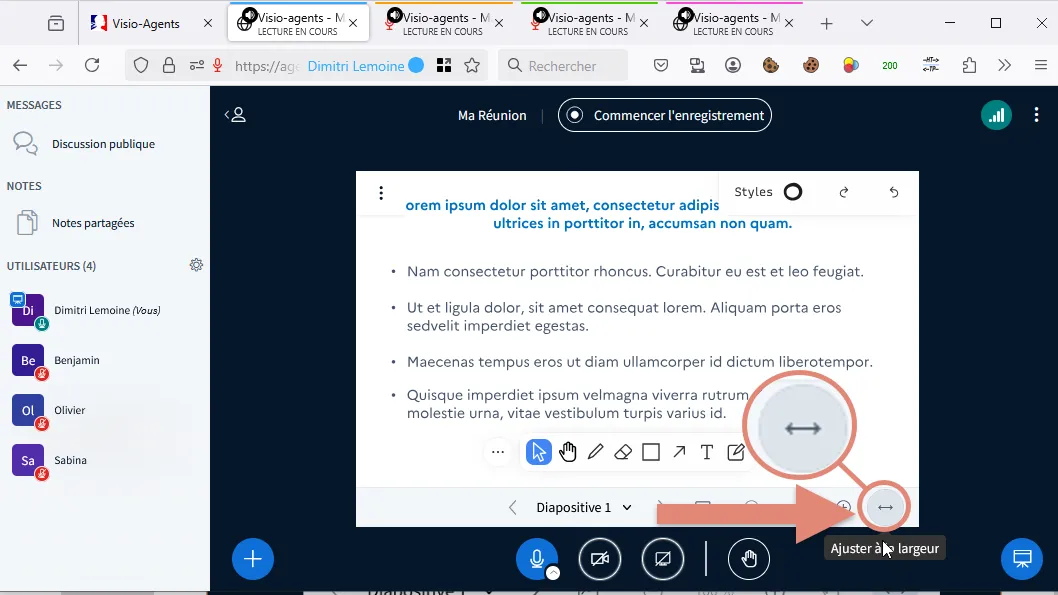The image size is (1058, 595).
Task: Select the arrow selection tool in whiteboard toolbar
Action: coord(538,452)
